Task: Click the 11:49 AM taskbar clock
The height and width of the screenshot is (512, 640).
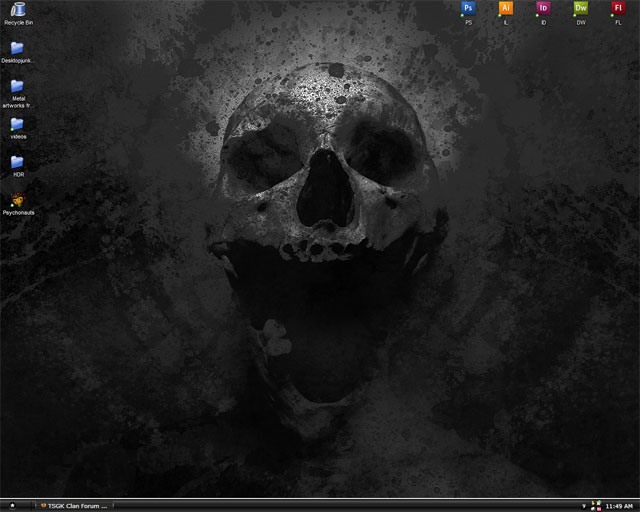Action: pos(619,506)
